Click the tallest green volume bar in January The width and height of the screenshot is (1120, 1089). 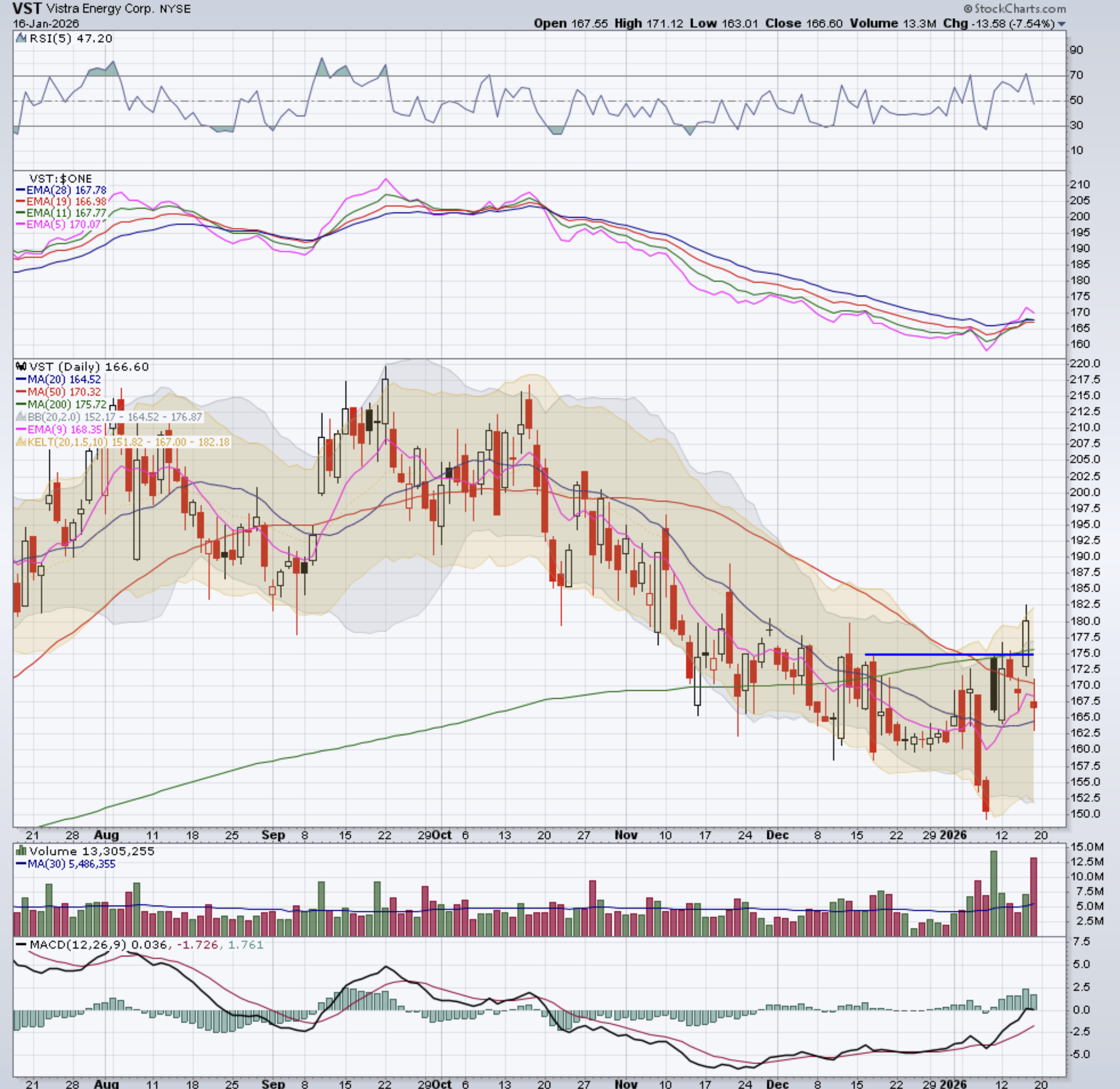pos(994,892)
